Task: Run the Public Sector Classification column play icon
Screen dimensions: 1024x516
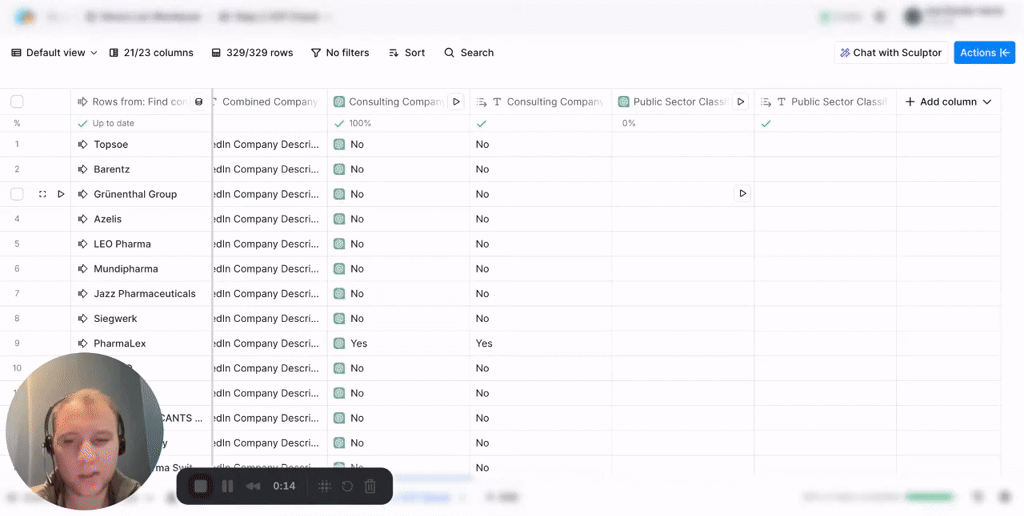Action: point(741,102)
